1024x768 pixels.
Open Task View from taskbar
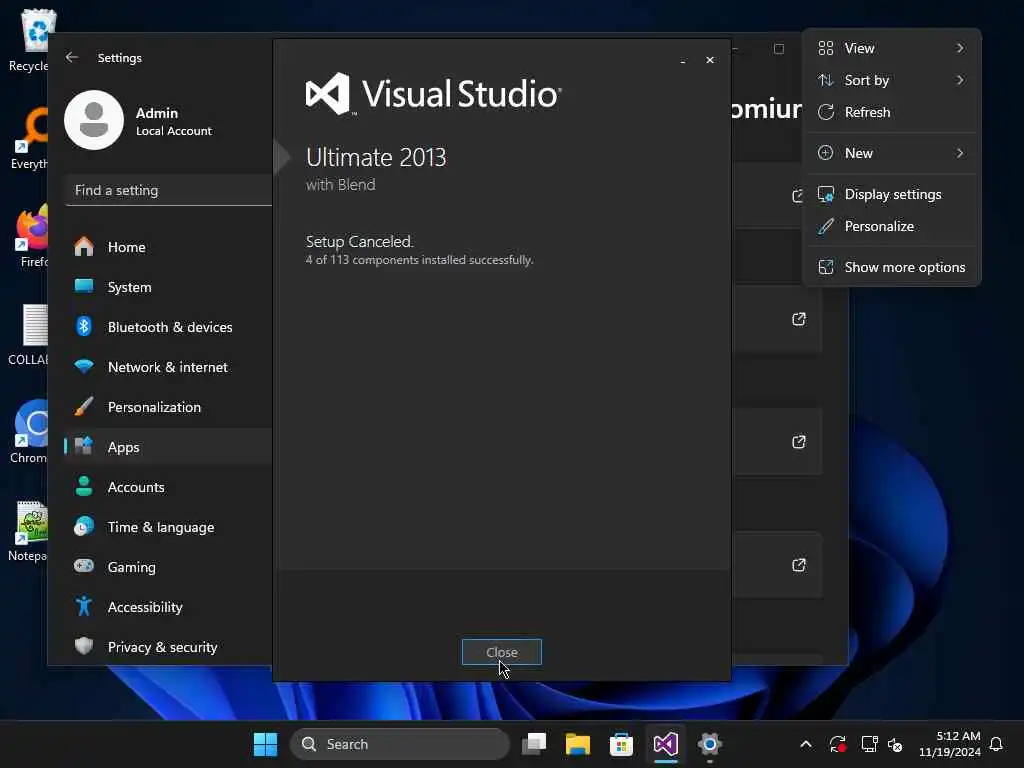534,744
